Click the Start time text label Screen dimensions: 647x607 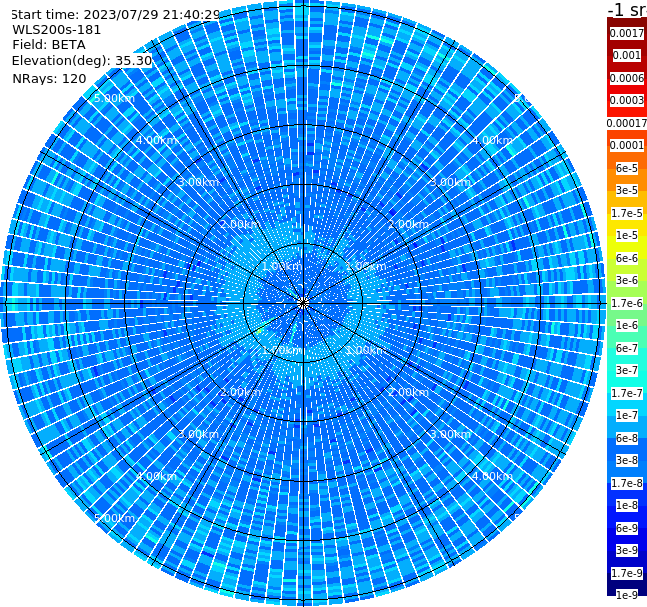[x=115, y=14]
